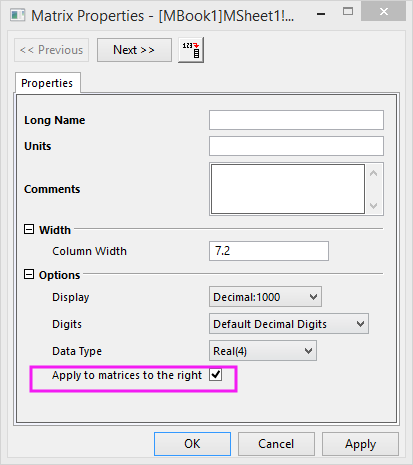Click the Cancel button
The height and width of the screenshot is (465, 413).
pos(276,444)
